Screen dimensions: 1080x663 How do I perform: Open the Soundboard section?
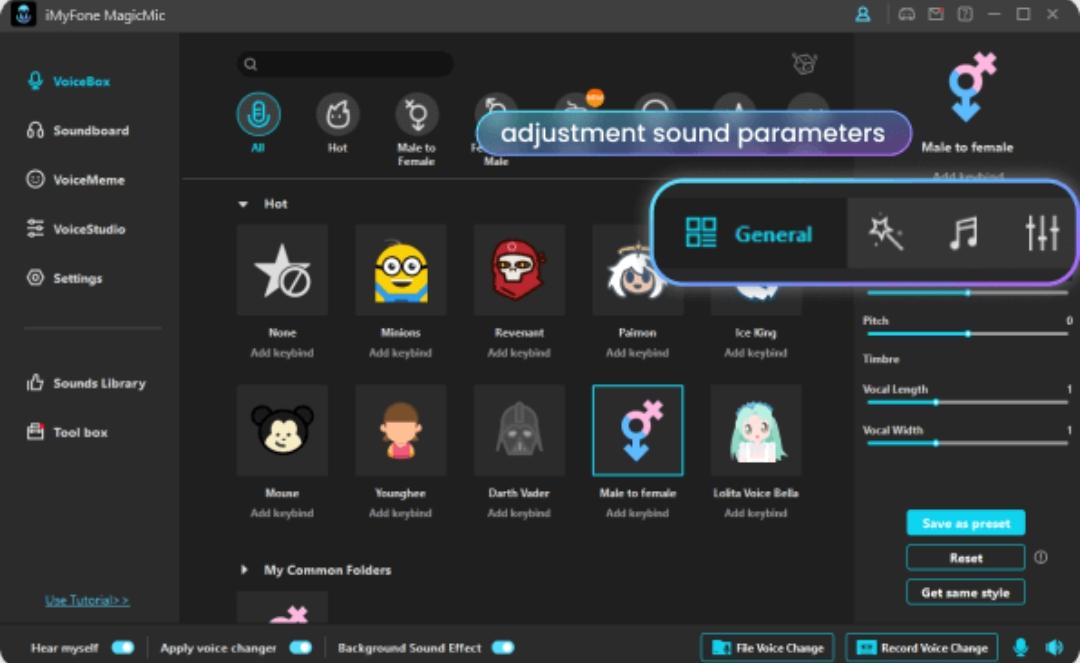point(78,130)
